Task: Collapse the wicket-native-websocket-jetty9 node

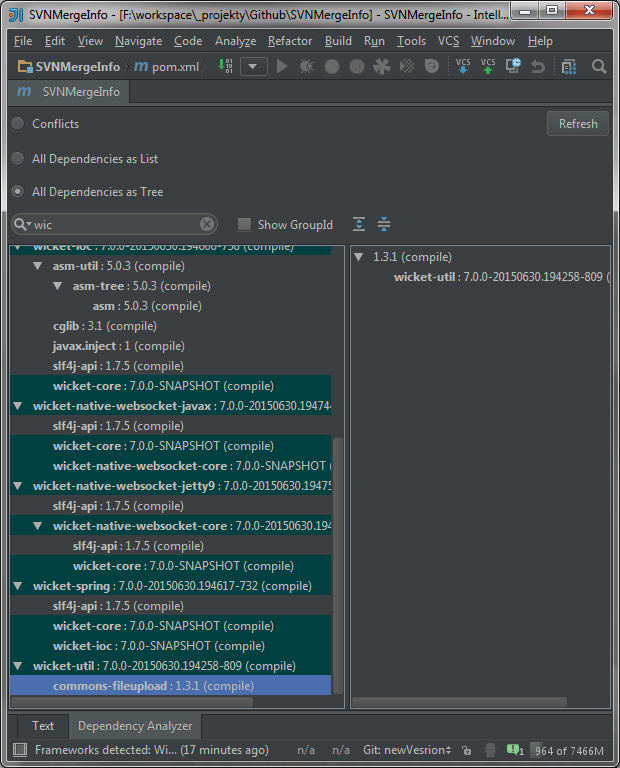Action: click(18, 486)
